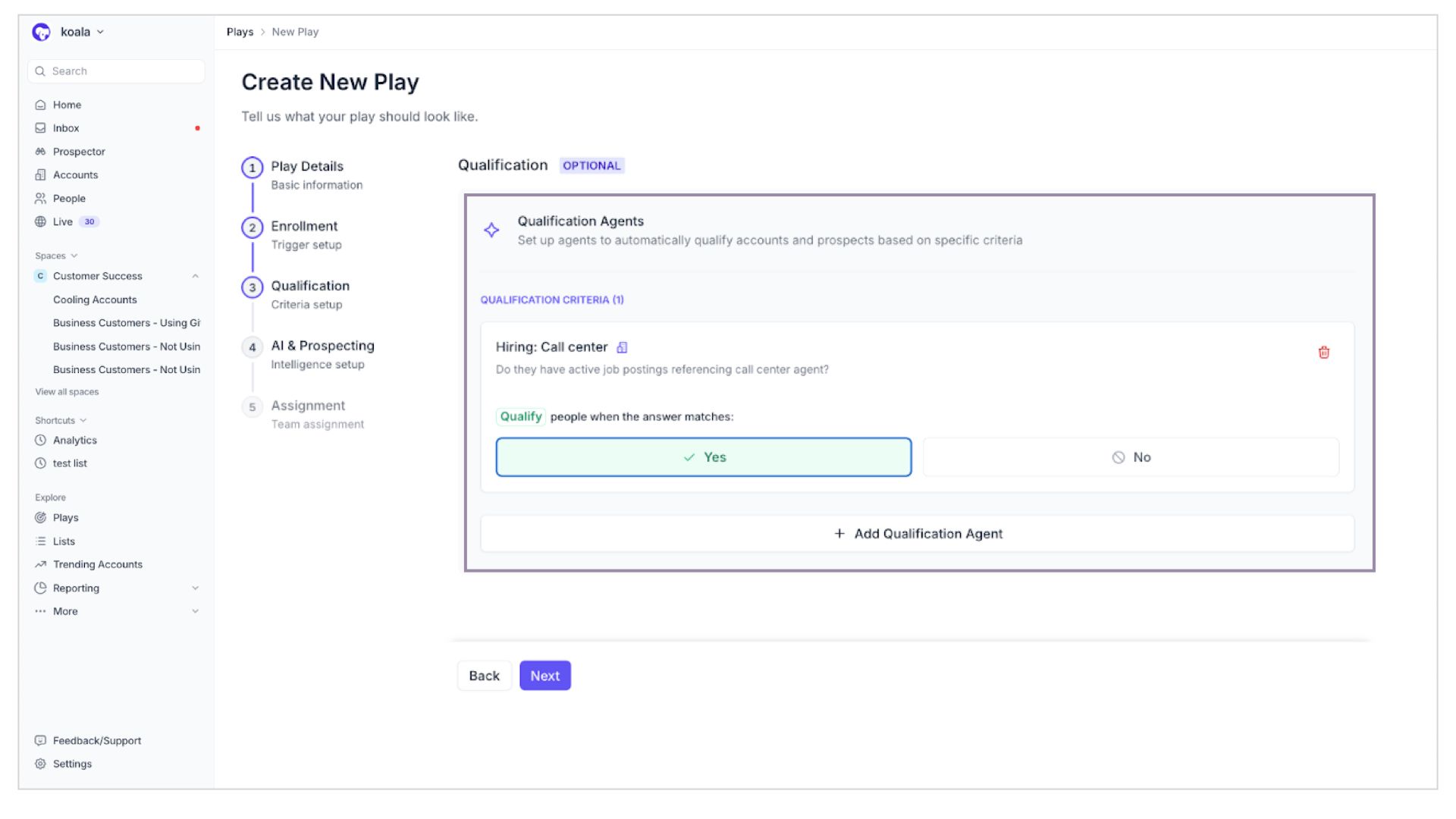
Task: Select No as the qualifying answer
Action: click(x=1131, y=457)
